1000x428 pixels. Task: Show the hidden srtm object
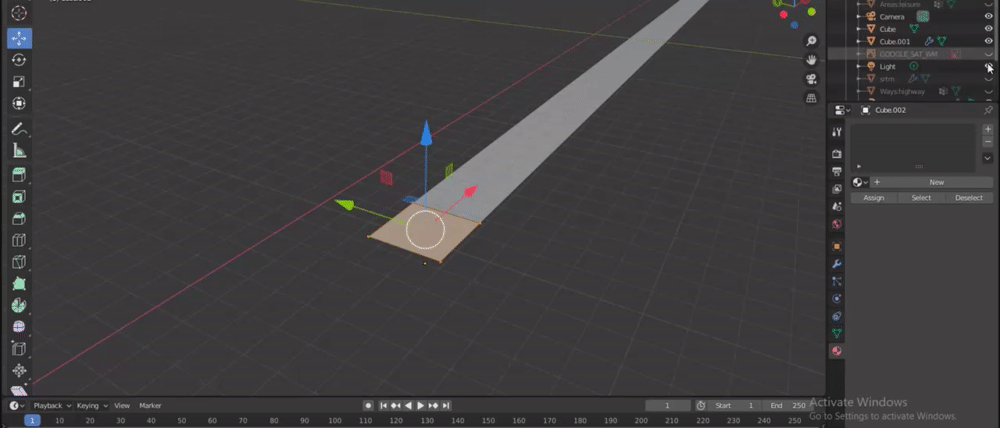[x=989, y=79]
